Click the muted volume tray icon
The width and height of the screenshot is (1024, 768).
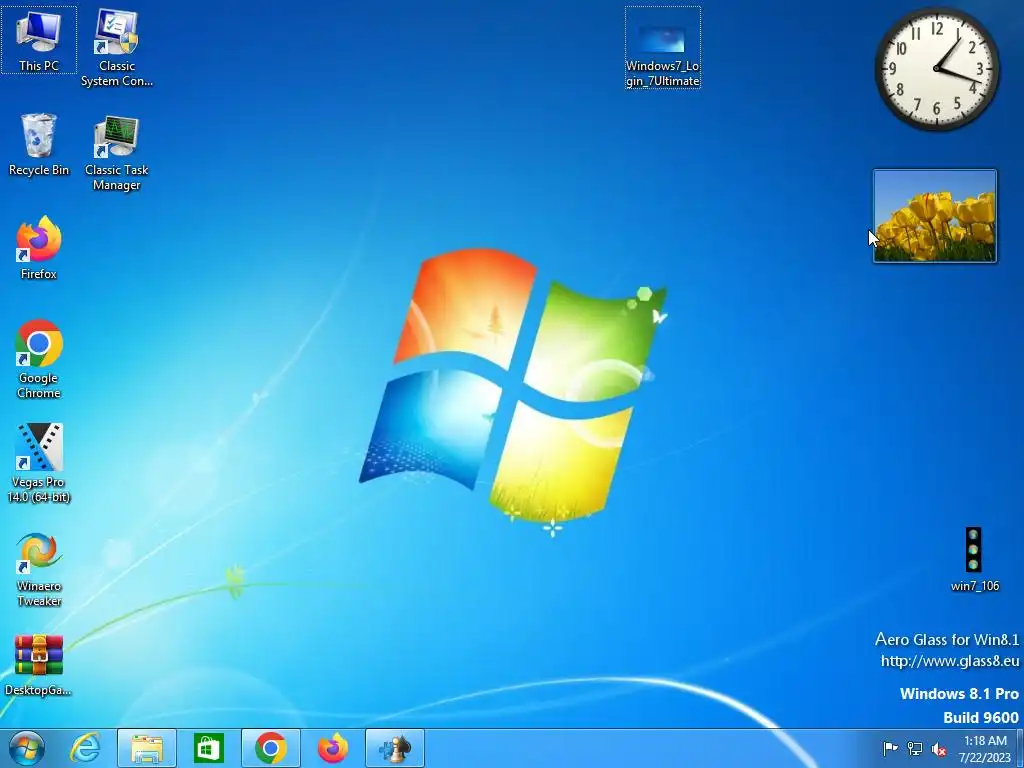pos(939,749)
